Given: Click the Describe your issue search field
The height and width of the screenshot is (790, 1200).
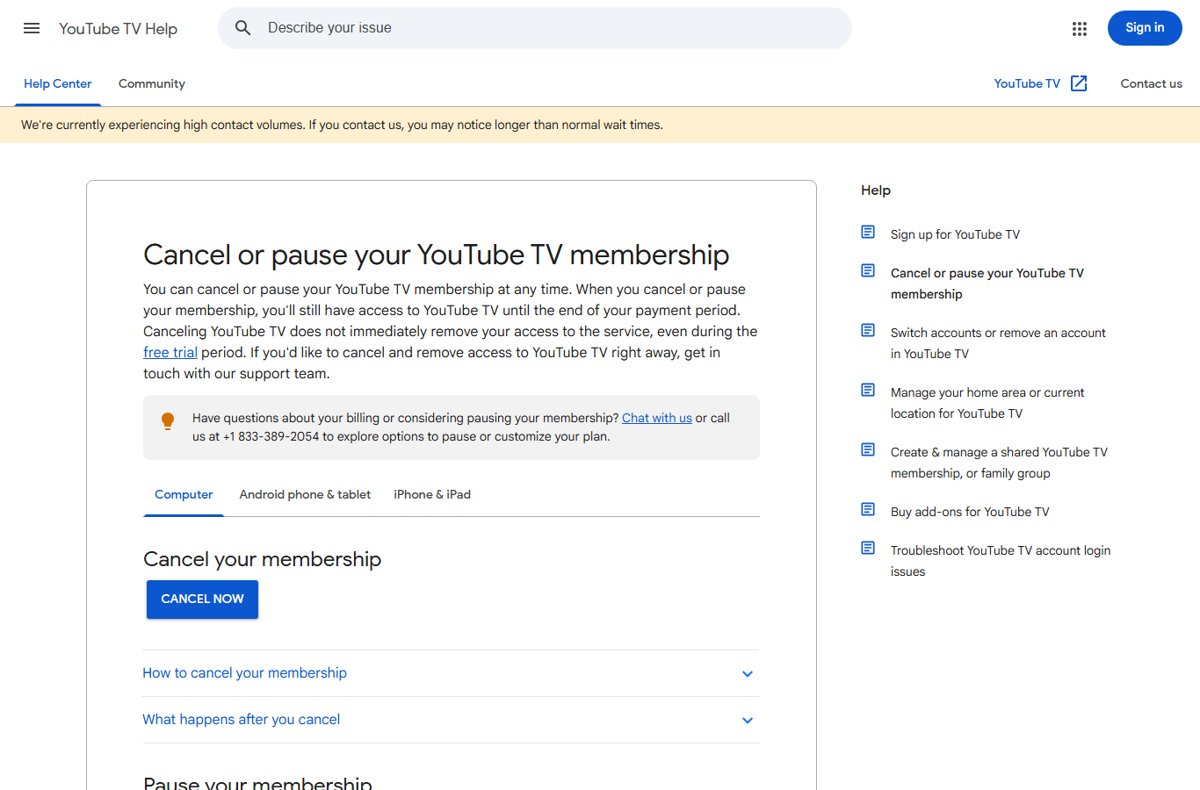Looking at the screenshot, I should pyautogui.click(x=535, y=28).
